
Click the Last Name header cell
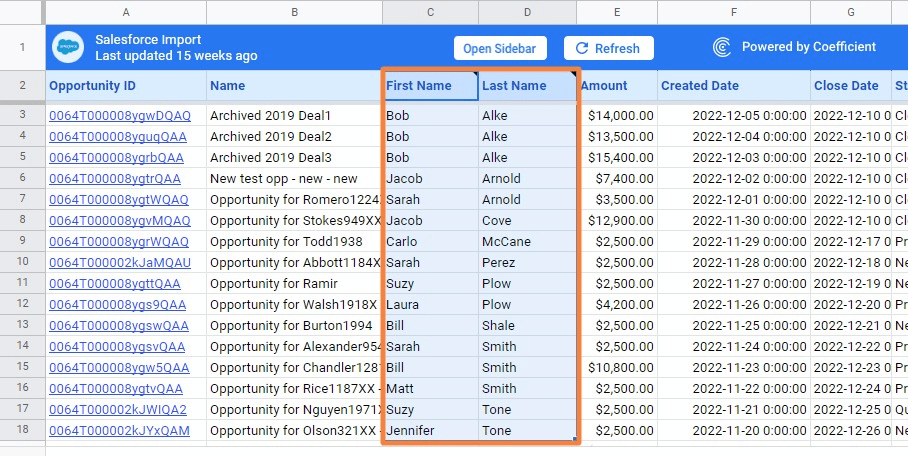[527, 85]
